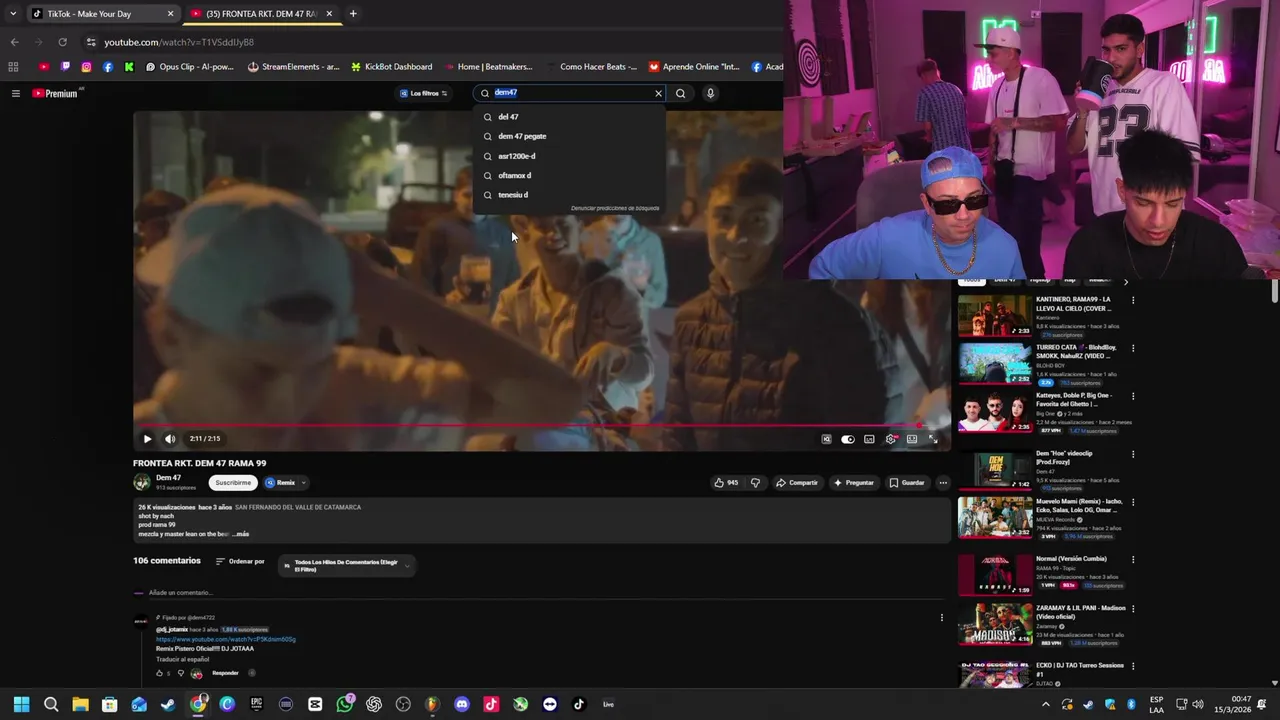The width and height of the screenshot is (1280, 720).
Task: Open the Remix button
Action: pyautogui.click(x=281, y=482)
